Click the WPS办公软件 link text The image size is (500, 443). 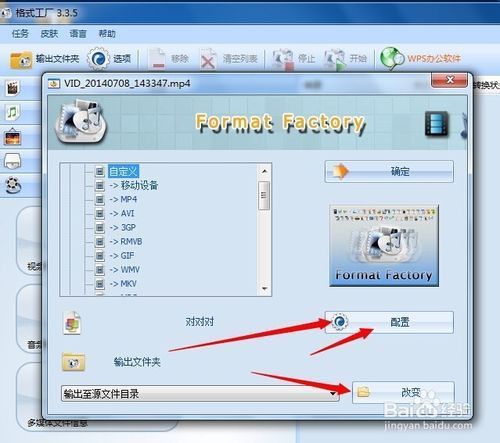(434, 58)
